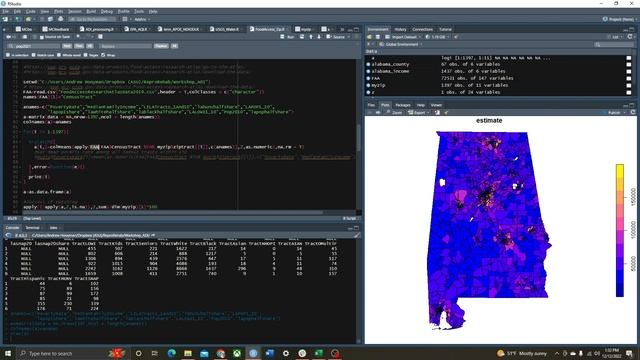Click the Print icon in main toolbar

[x=60, y=19]
